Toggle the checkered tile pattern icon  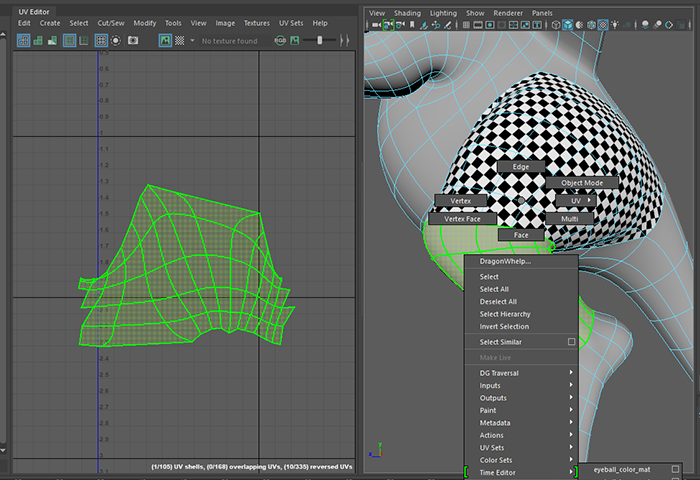tap(179, 40)
